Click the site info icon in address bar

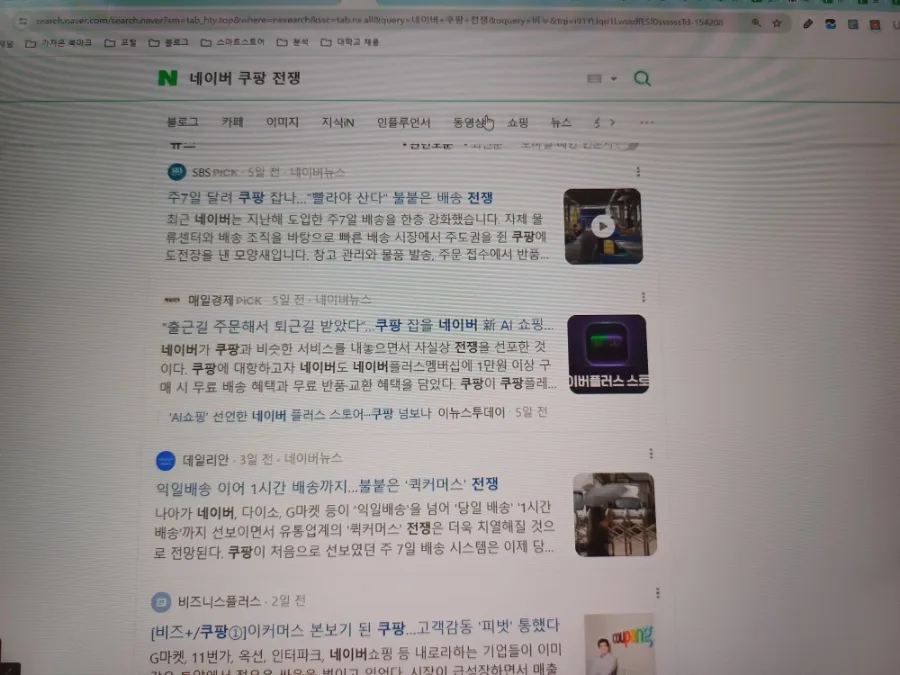click(22, 22)
